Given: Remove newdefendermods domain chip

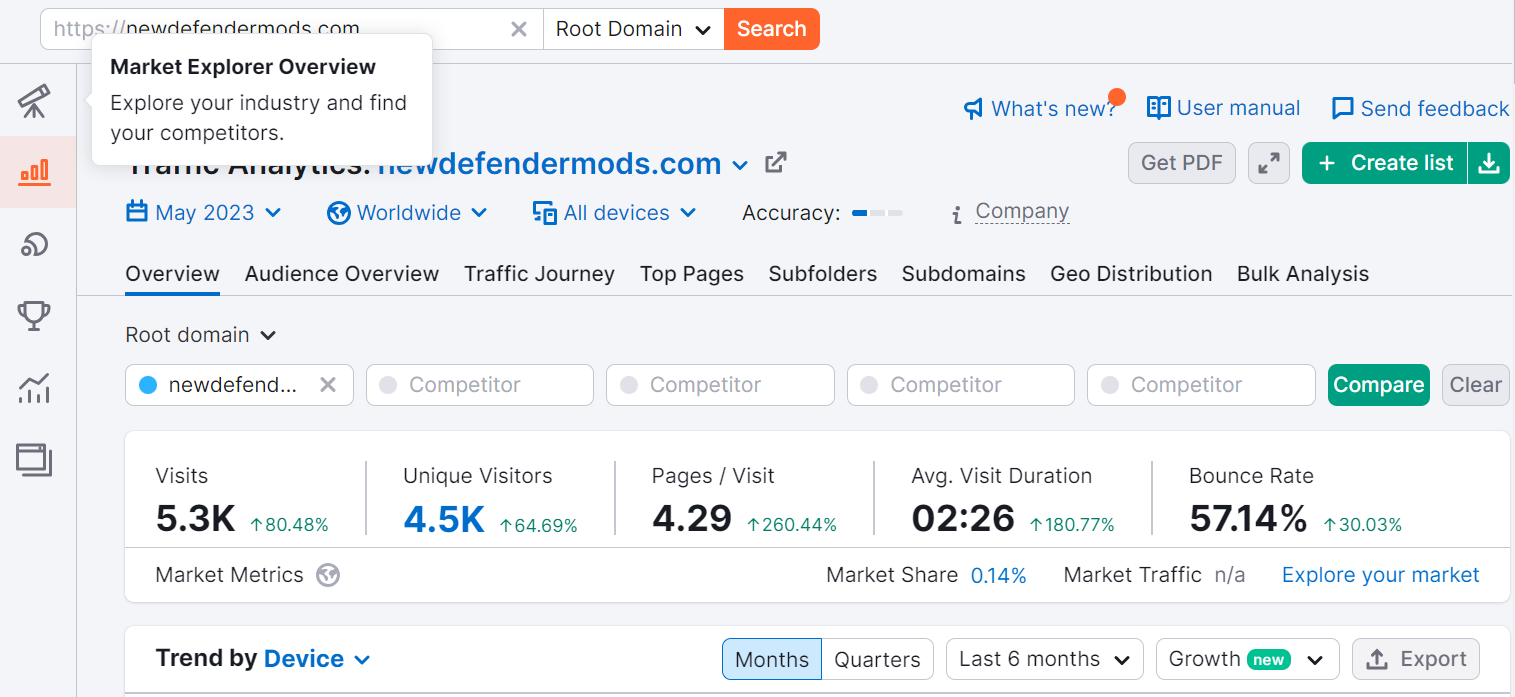Looking at the screenshot, I should coord(327,385).
